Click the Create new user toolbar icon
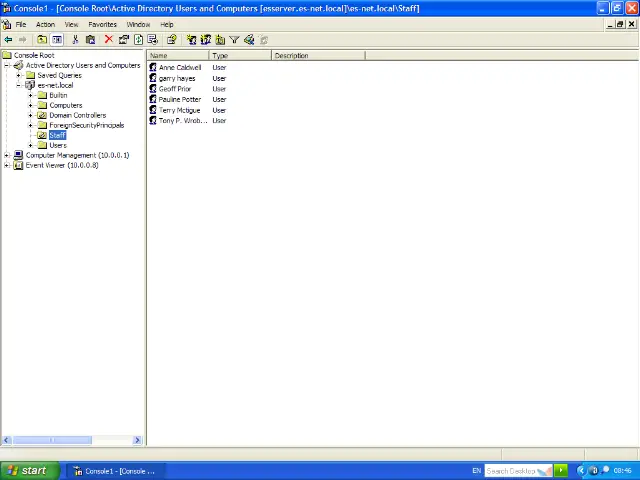The height and width of the screenshot is (480, 640). point(191,40)
